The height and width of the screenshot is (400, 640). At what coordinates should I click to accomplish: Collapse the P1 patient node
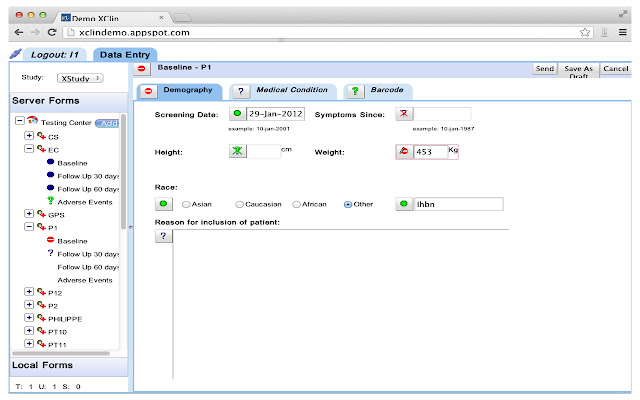pyautogui.click(x=29, y=226)
